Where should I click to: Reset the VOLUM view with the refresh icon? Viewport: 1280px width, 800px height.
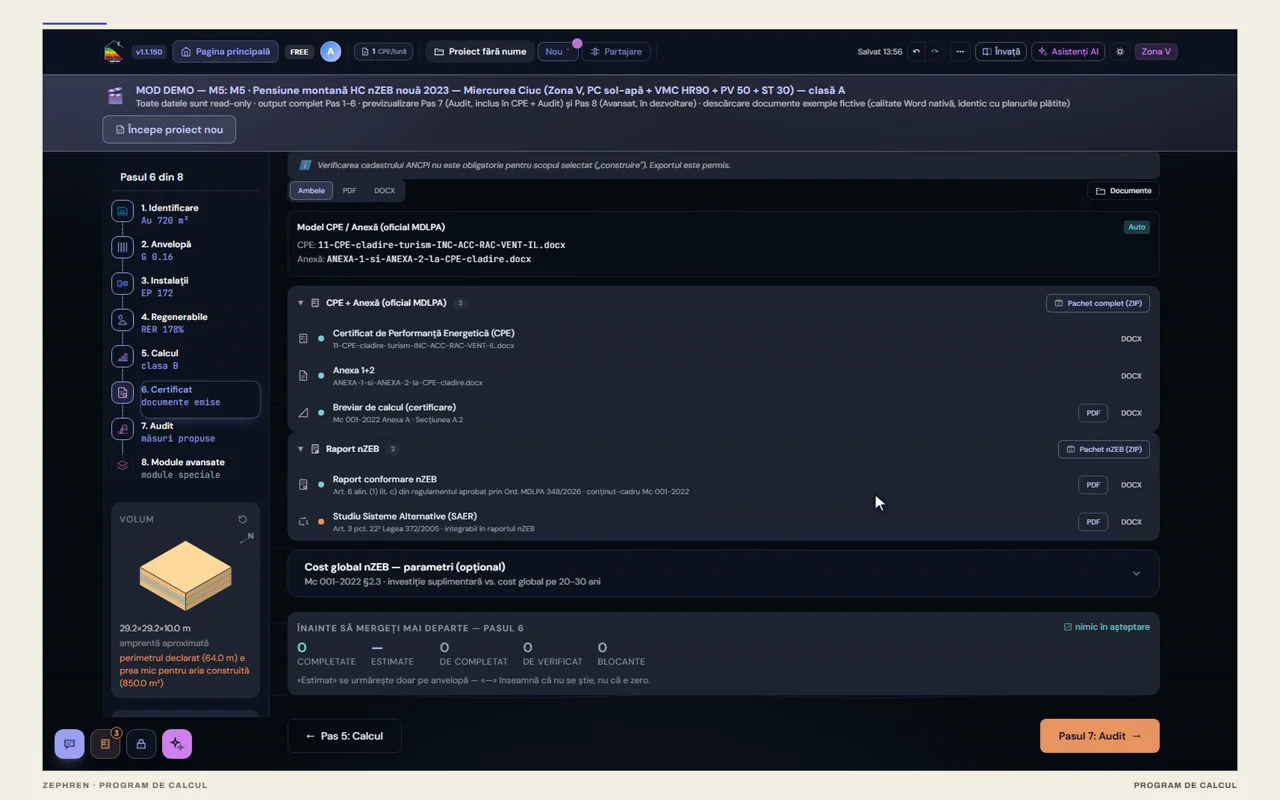[242, 519]
